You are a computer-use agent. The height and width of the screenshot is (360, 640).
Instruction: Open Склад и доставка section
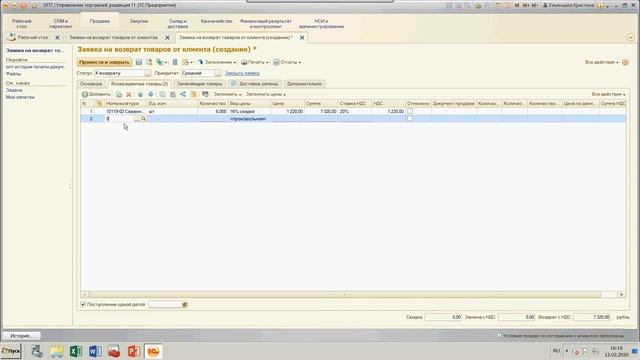coord(178,24)
